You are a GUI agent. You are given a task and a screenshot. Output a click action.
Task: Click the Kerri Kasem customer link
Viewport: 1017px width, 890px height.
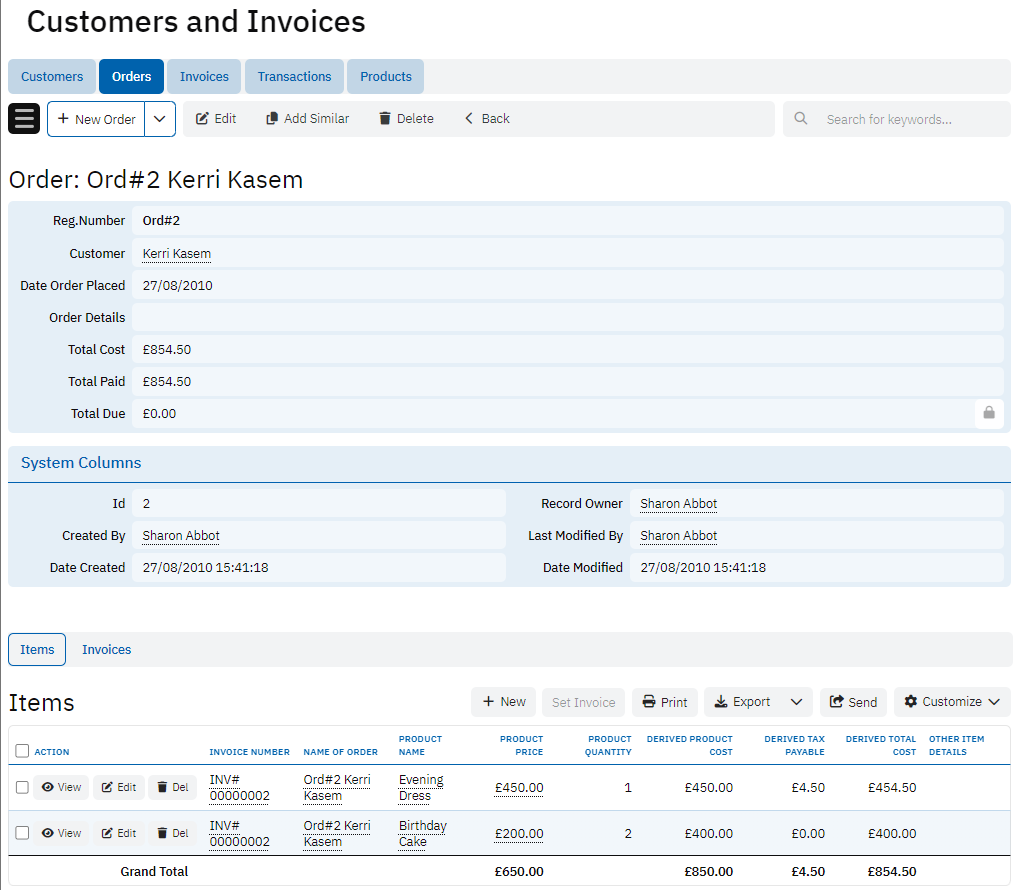pos(176,254)
